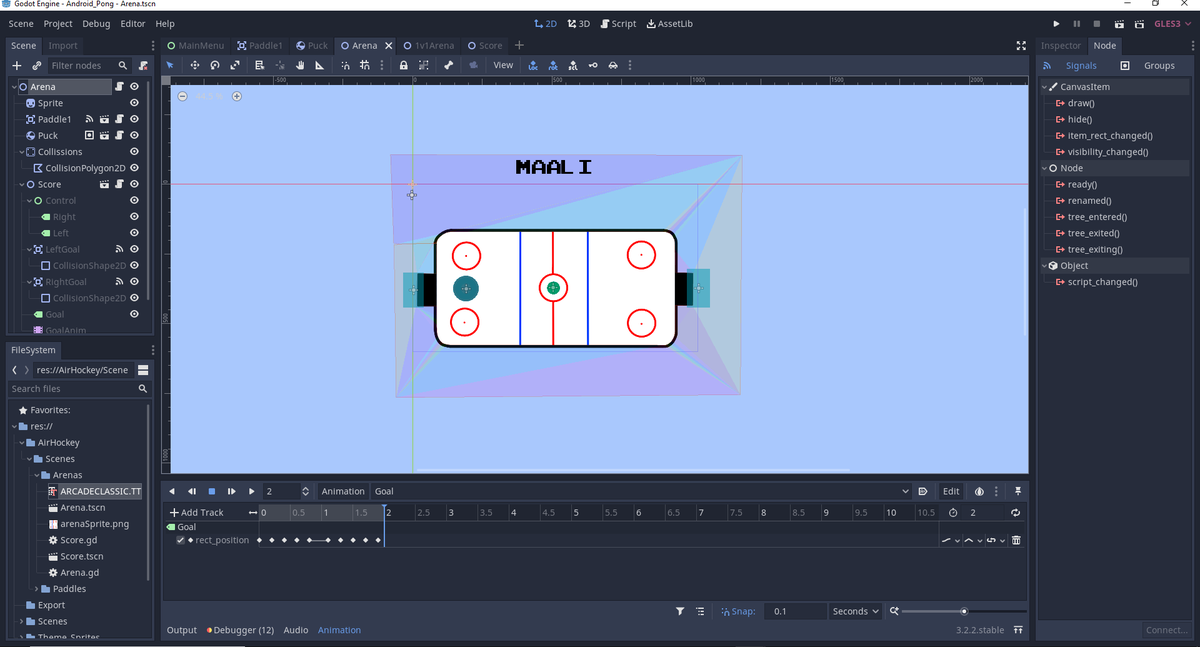Open the View menu in viewport toolbar
The image size is (1200, 647).
503,65
